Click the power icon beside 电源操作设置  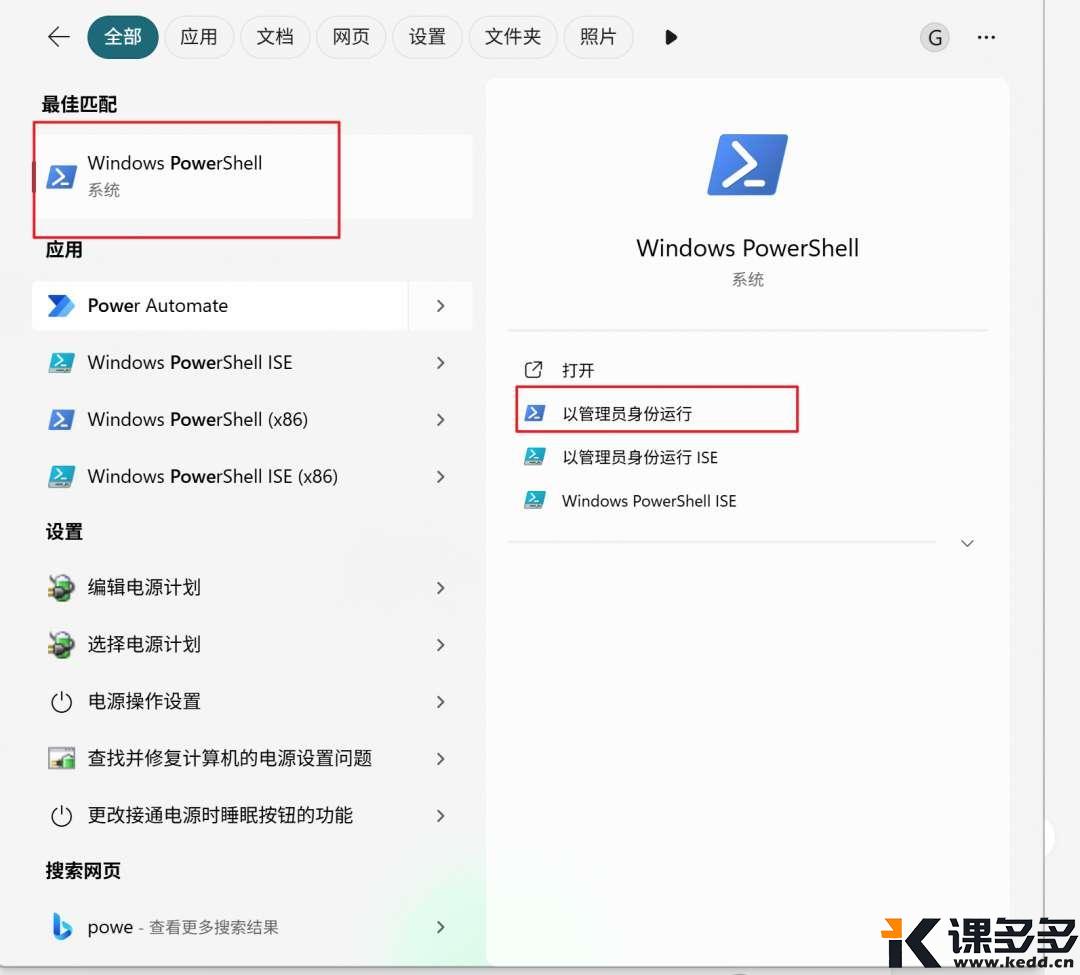pos(61,702)
